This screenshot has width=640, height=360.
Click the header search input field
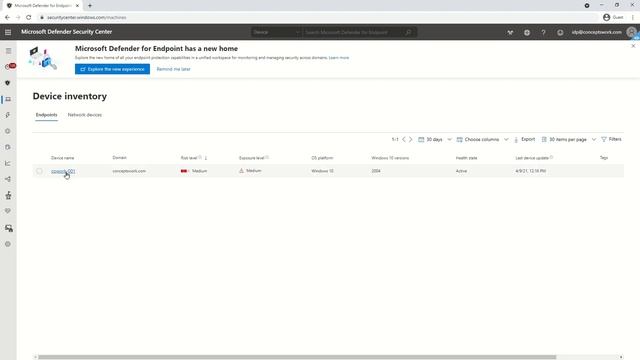[x=353, y=32]
